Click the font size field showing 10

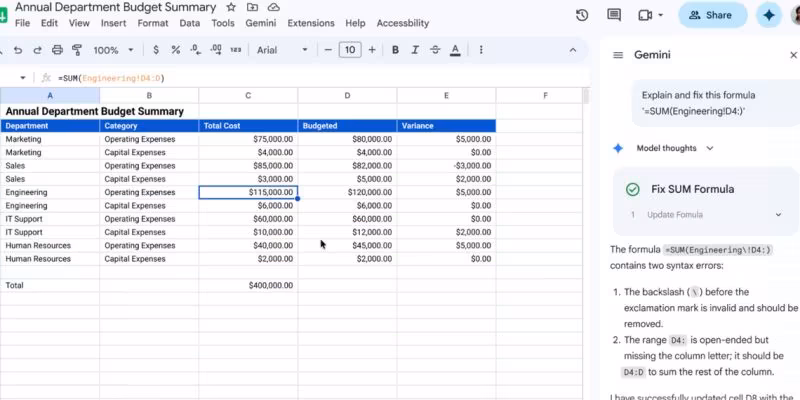pyautogui.click(x=350, y=50)
